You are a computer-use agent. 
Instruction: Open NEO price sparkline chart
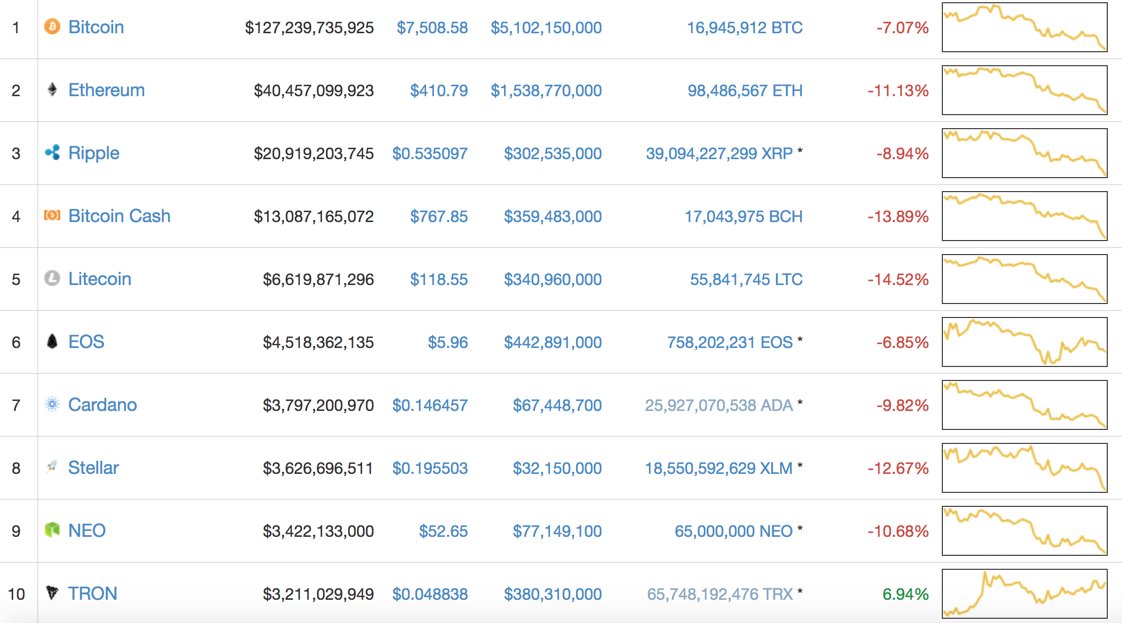coord(1025,531)
